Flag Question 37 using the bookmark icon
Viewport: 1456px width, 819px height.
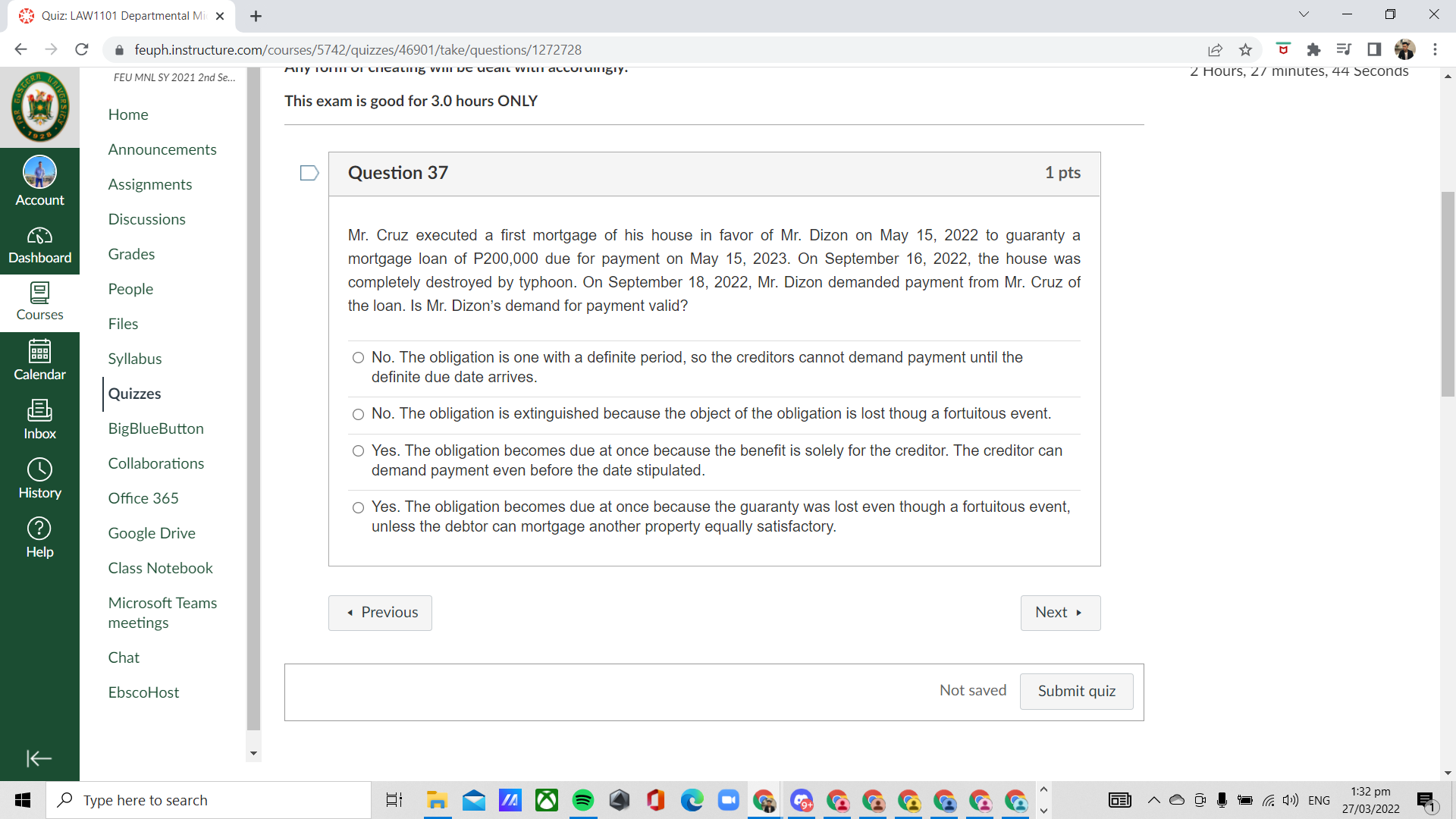pyautogui.click(x=309, y=173)
